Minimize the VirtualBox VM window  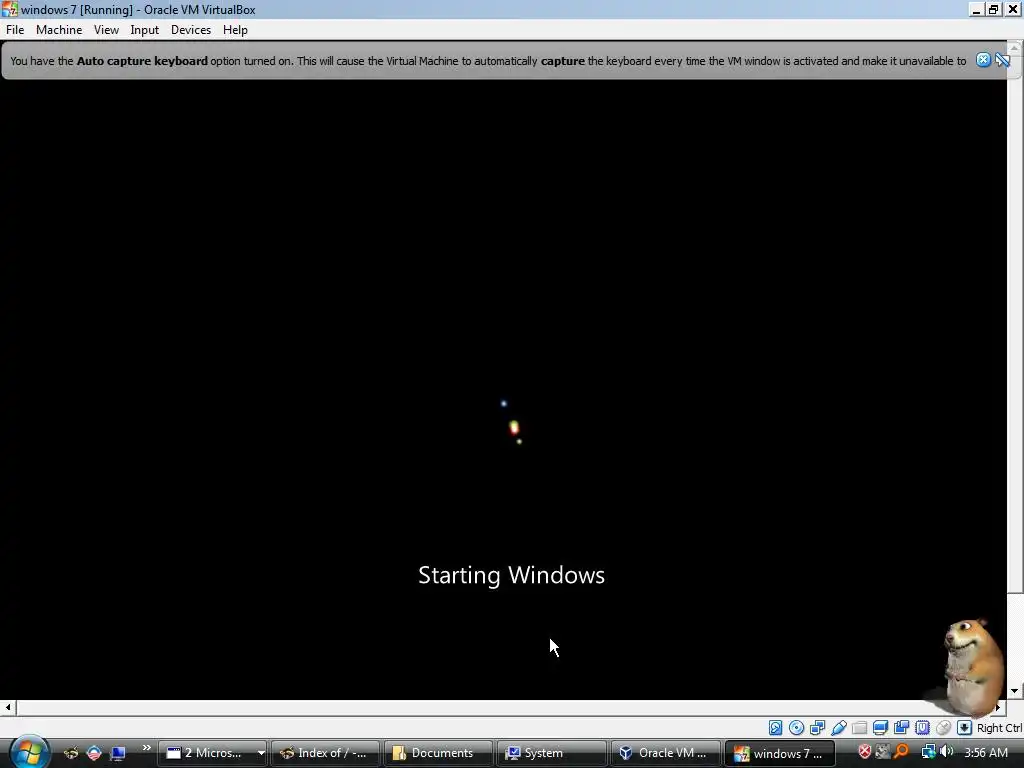pos(976,9)
